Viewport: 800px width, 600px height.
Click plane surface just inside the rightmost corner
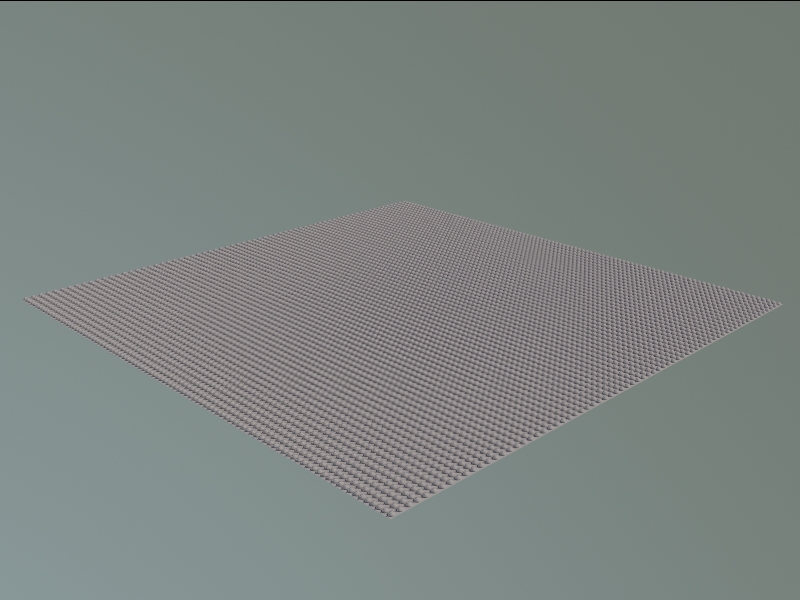(755, 301)
